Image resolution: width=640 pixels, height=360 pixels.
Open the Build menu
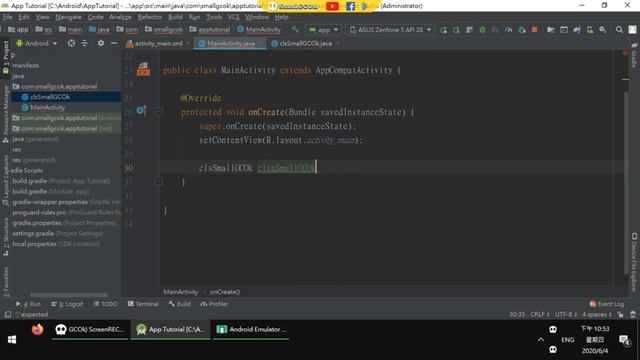tap(176, 17)
